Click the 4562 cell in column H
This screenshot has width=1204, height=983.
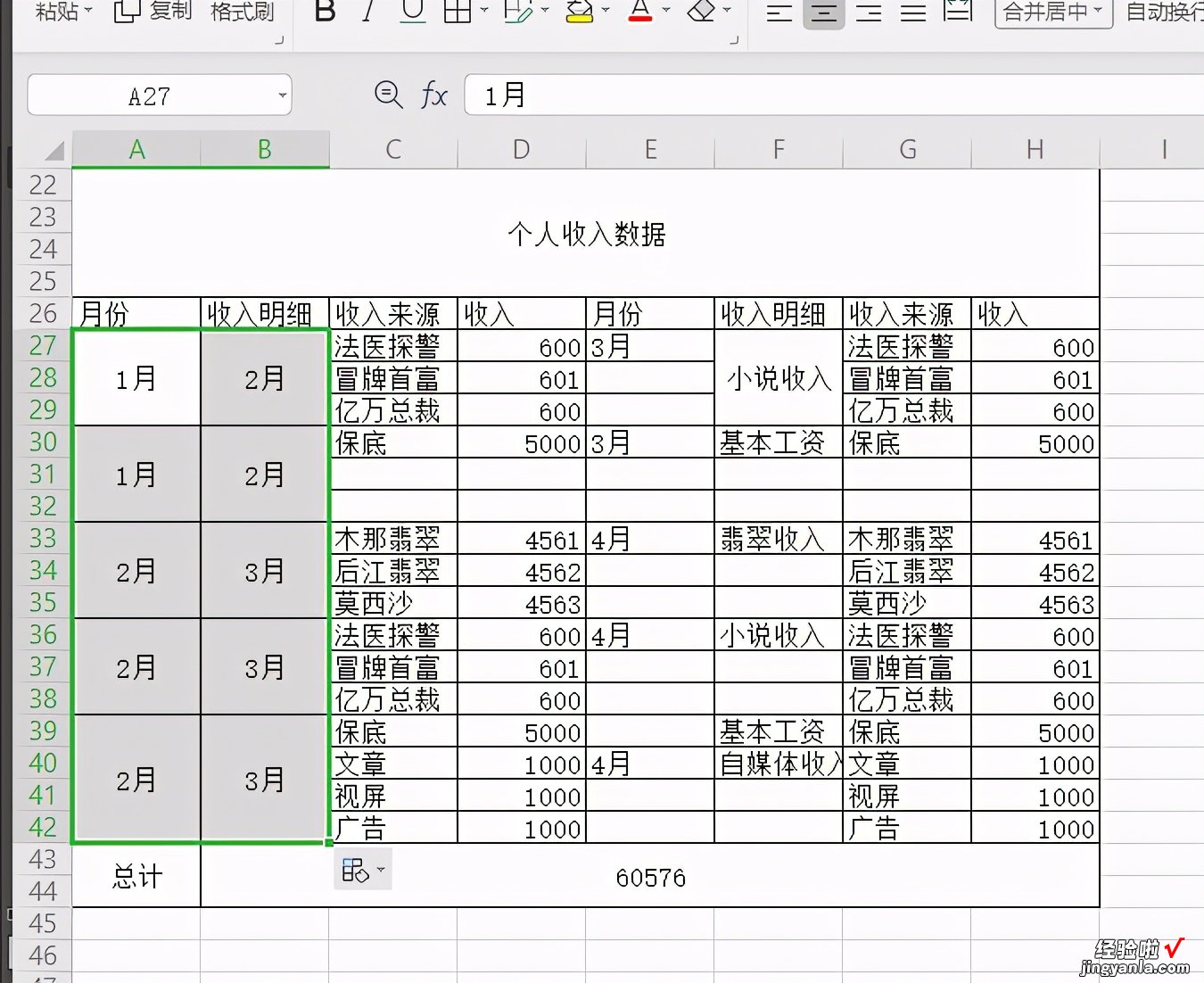pyautogui.click(x=1035, y=571)
